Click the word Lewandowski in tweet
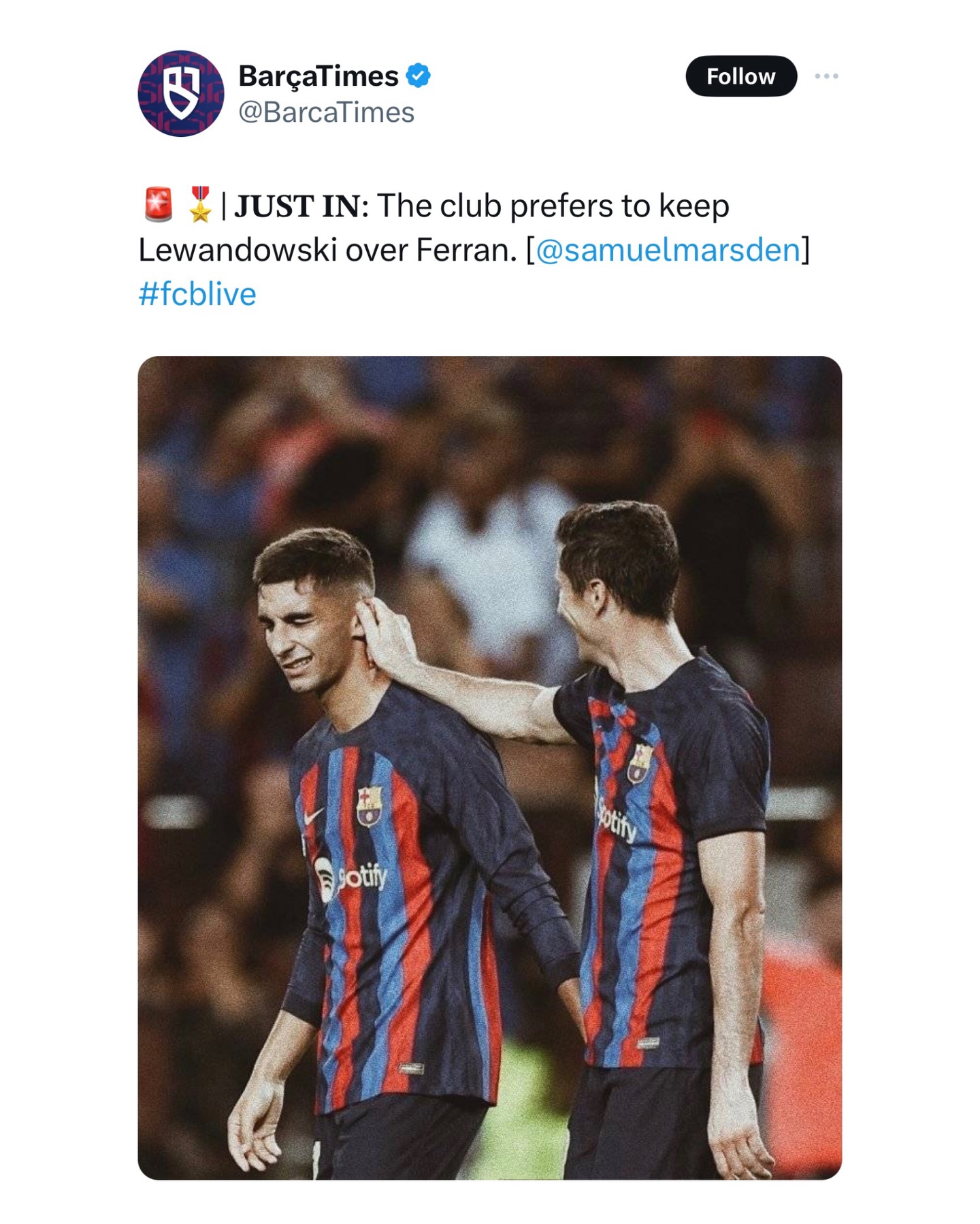 238,250
